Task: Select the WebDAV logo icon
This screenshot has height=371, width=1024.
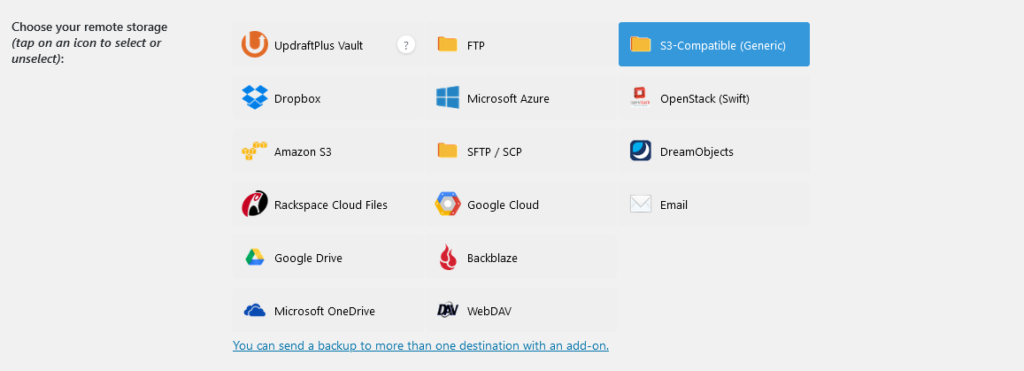Action: pos(447,310)
